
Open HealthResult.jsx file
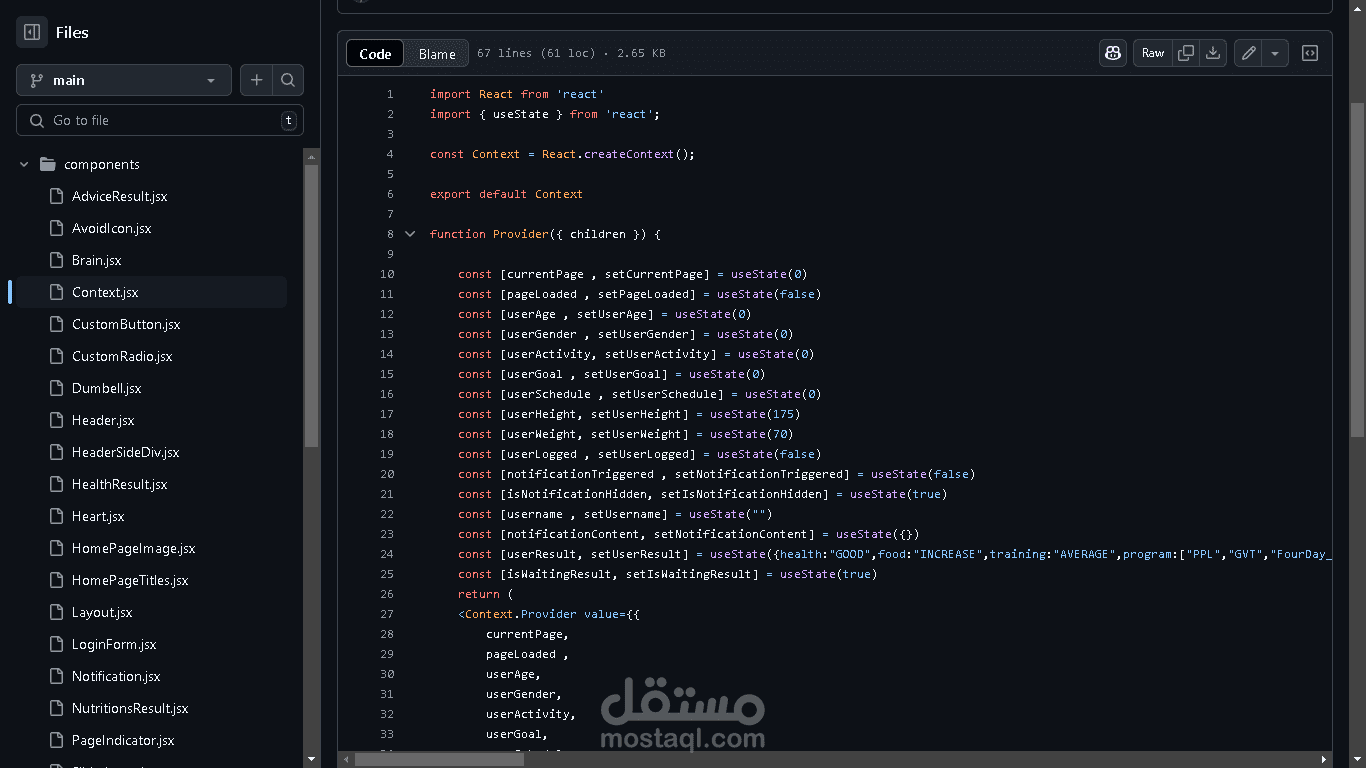119,484
